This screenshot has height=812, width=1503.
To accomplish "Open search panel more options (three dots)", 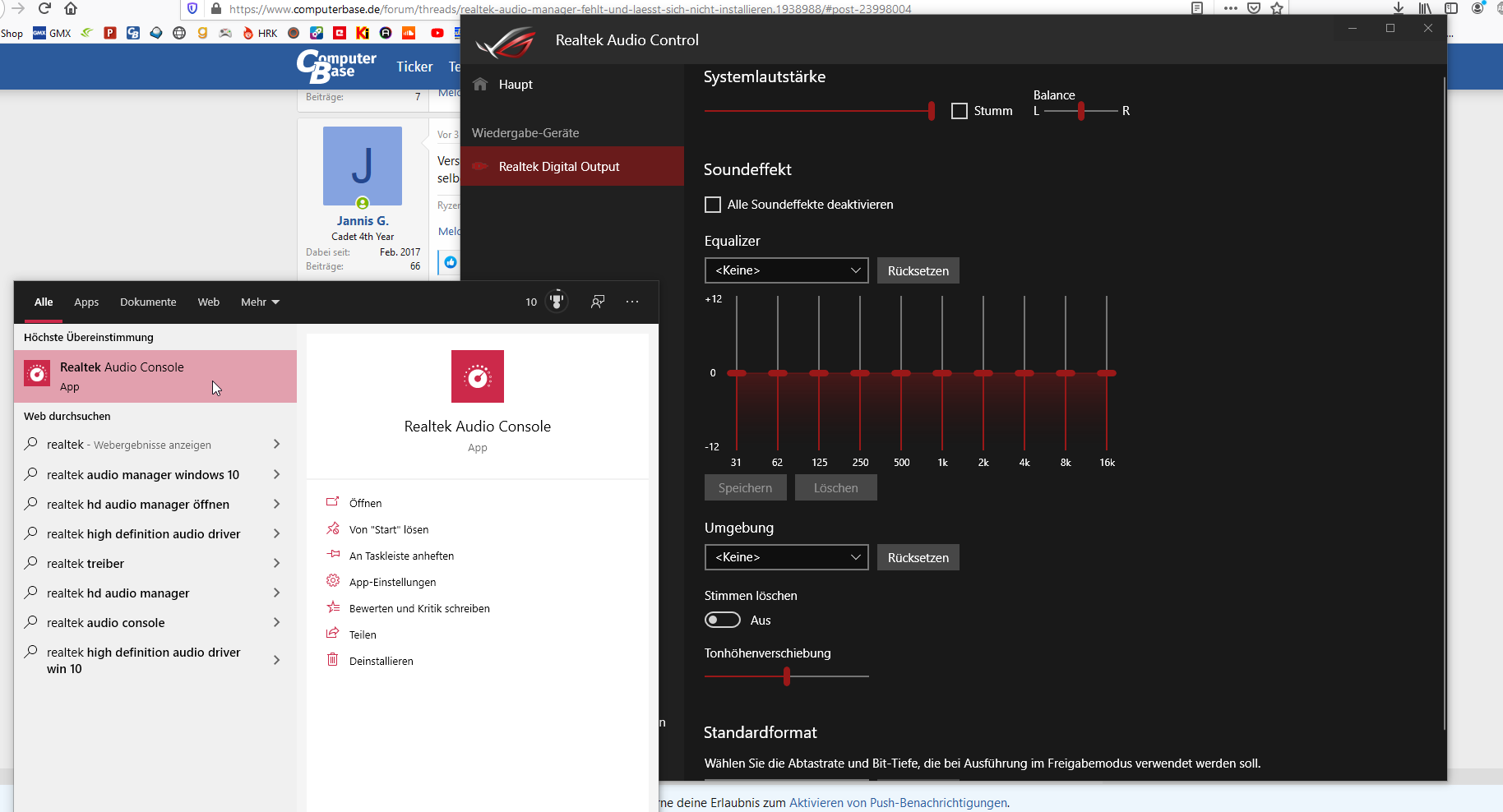I will click(x=632, y=302).
